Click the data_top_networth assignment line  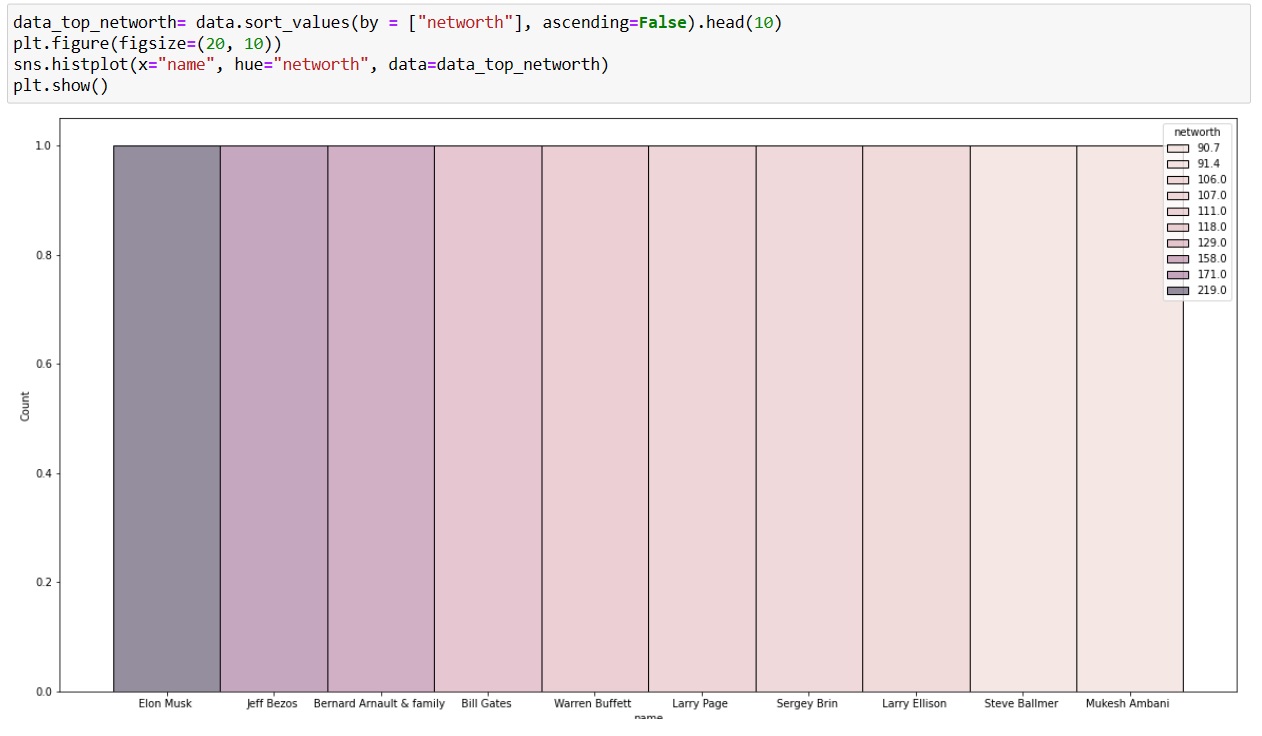pos(398,22)
